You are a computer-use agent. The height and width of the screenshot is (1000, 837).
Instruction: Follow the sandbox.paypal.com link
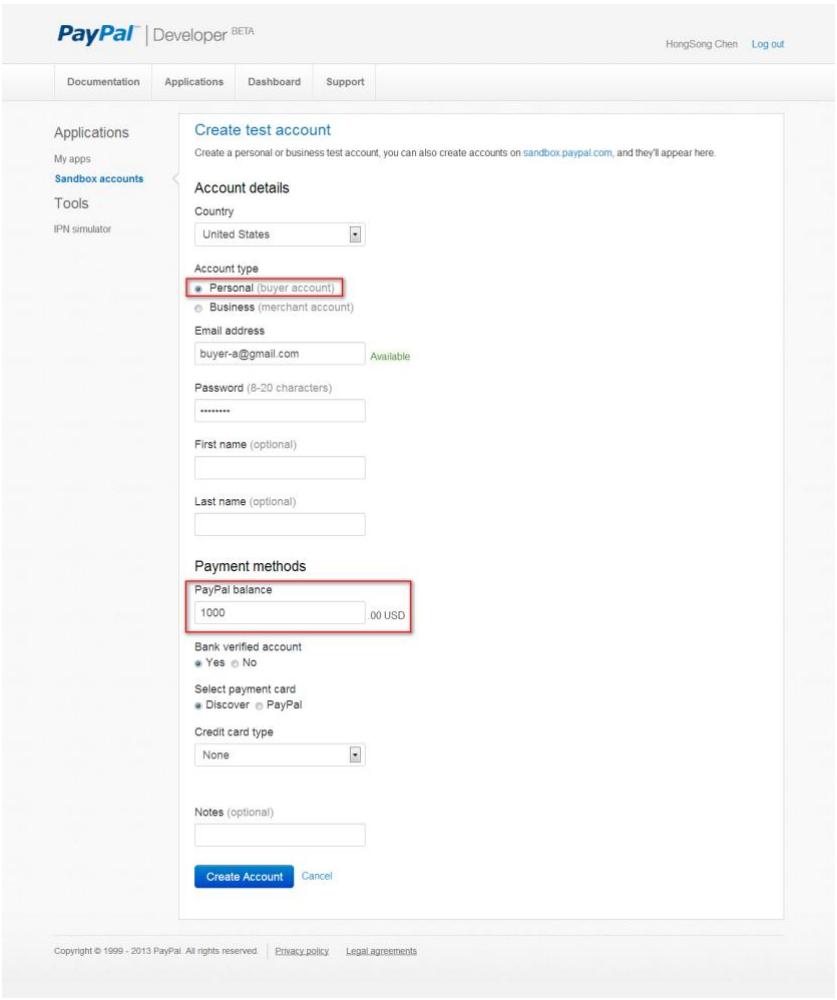[567, 153]
